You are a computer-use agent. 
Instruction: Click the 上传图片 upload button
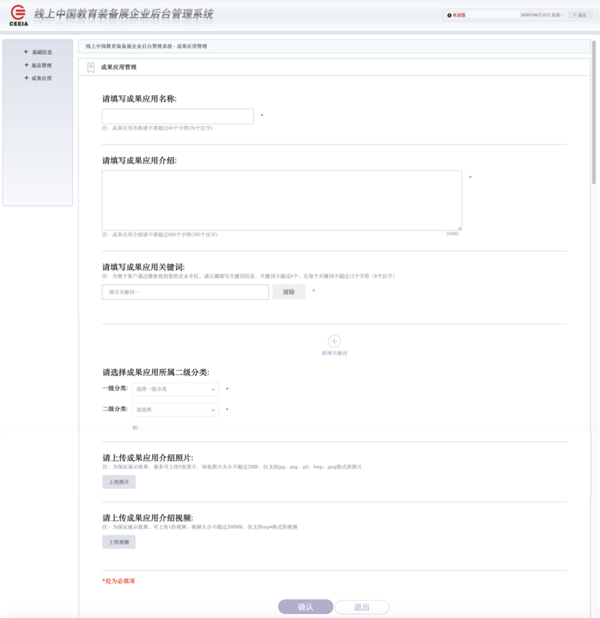click(x=118, y=482)
